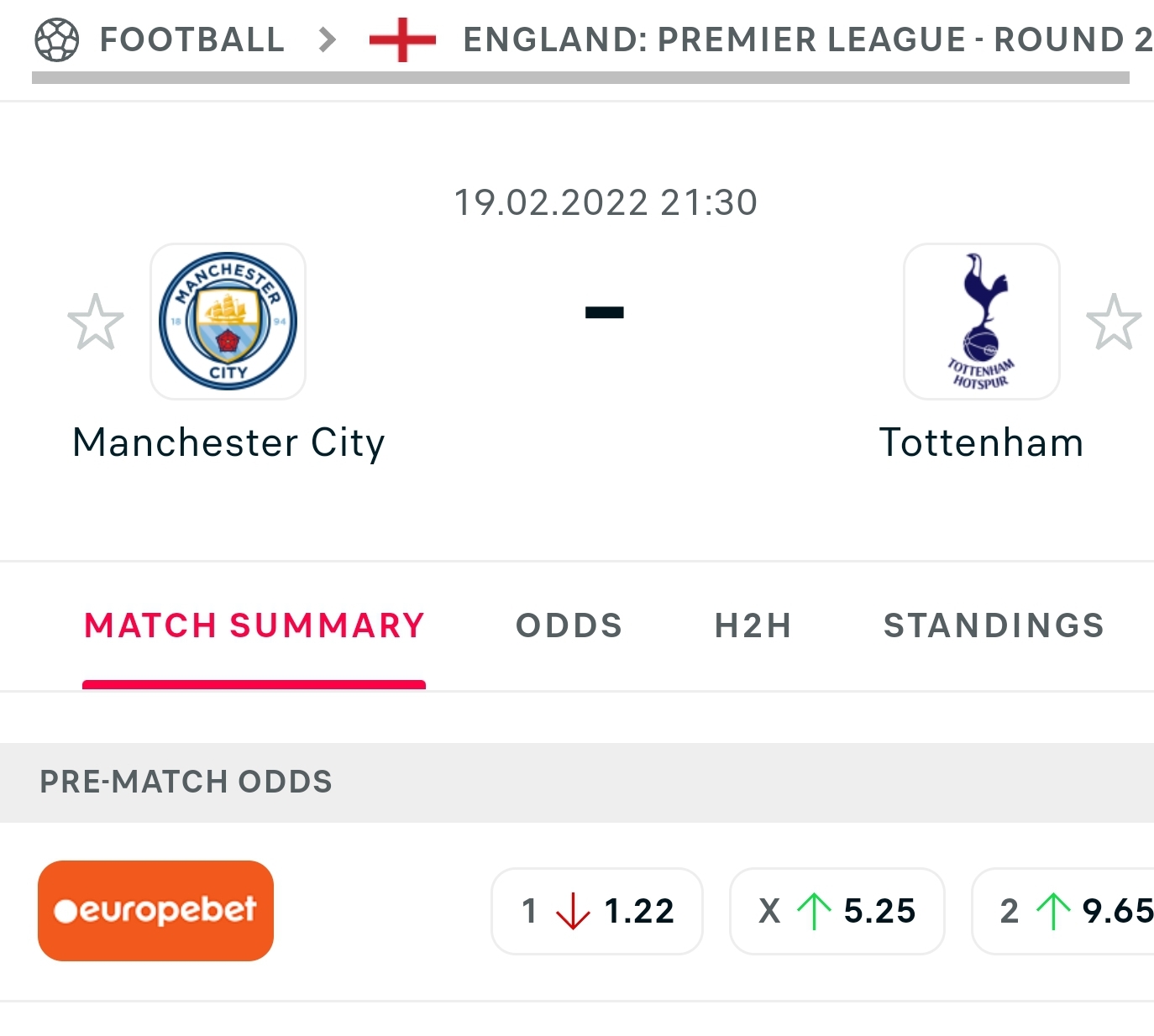Screen dimensions: 1154x1036
Task: Click the England flag icon
Action: tap(402, 39)
